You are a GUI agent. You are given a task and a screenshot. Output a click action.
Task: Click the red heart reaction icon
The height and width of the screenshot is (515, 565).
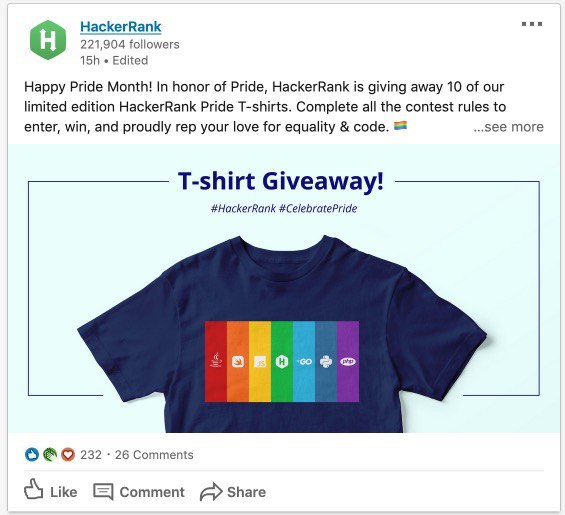[x=68, y=455]
